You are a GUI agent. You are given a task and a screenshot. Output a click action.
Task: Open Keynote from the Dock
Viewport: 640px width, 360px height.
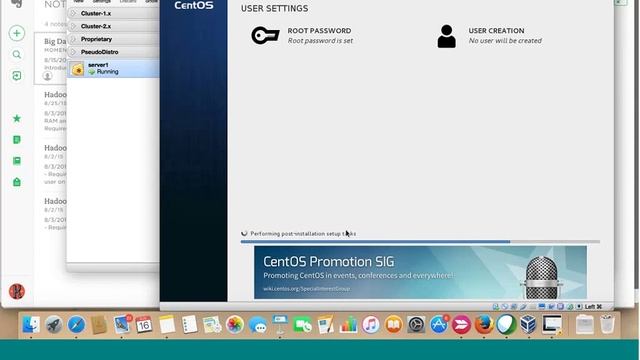pos(280,325)
